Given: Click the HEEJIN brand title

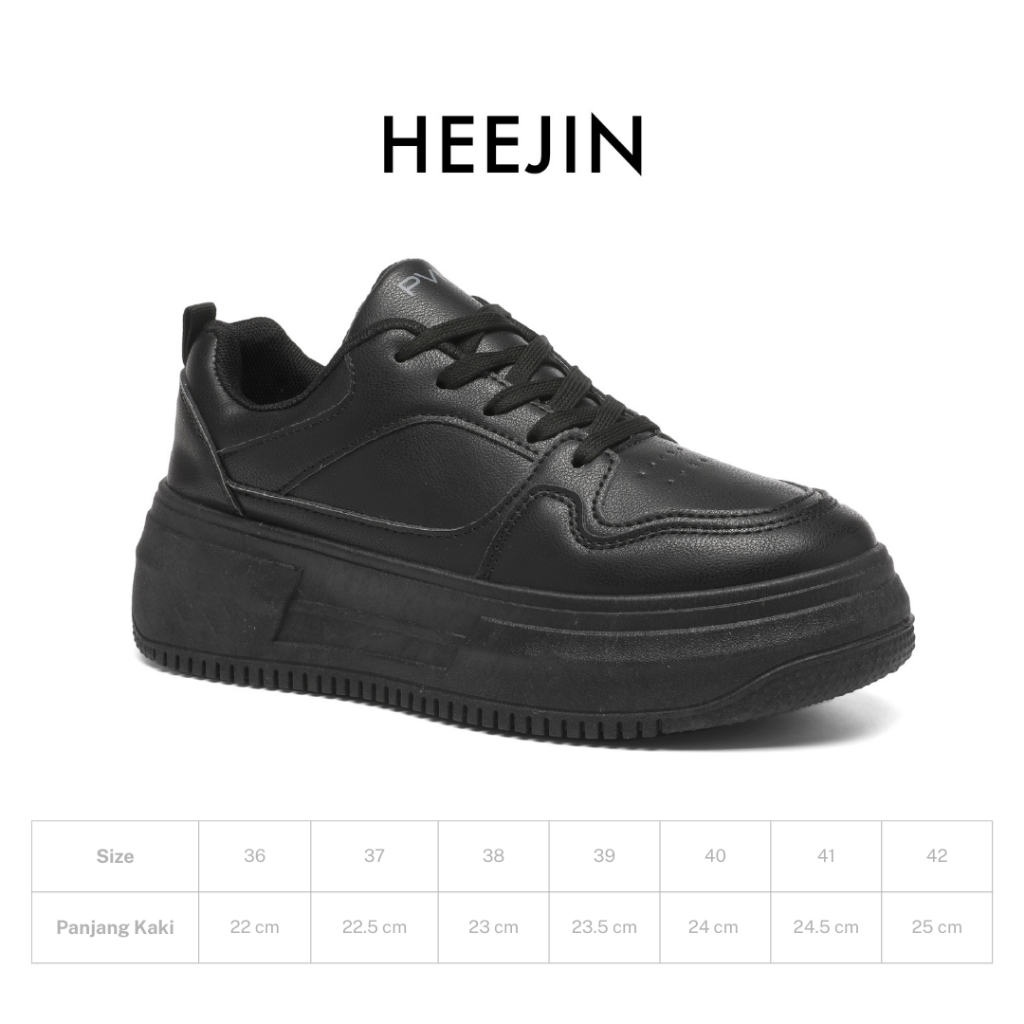Looking at the screenshot, I should (513, 144).
